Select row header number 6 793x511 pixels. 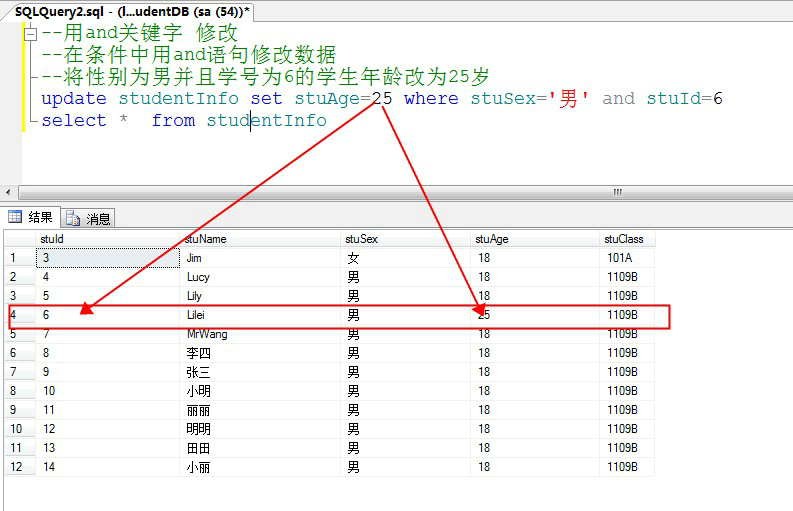coord(20,353)
